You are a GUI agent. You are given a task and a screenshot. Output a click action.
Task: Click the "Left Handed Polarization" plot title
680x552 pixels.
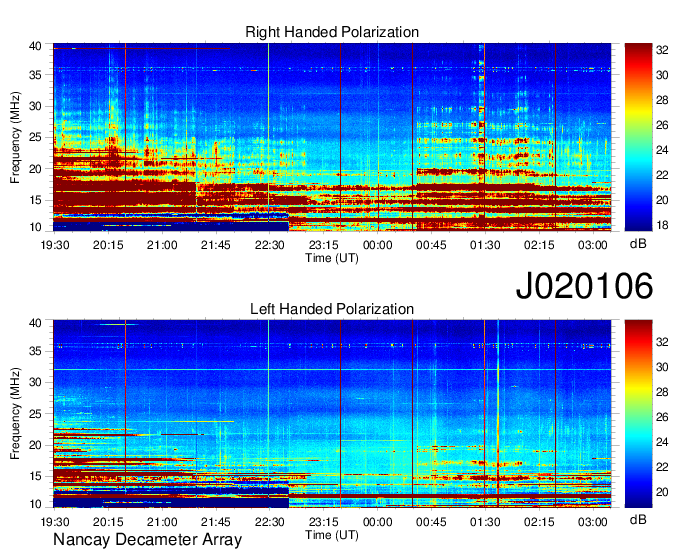tap(332, 309)
